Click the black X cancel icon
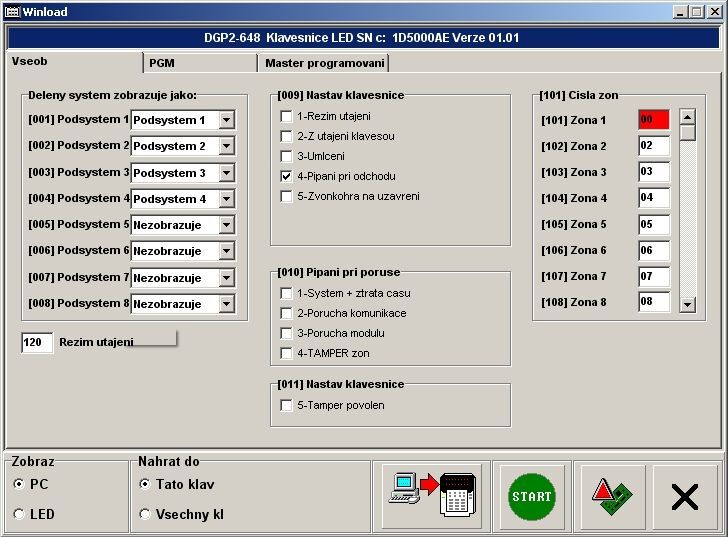728x537 pixels. tap(685, 496)
